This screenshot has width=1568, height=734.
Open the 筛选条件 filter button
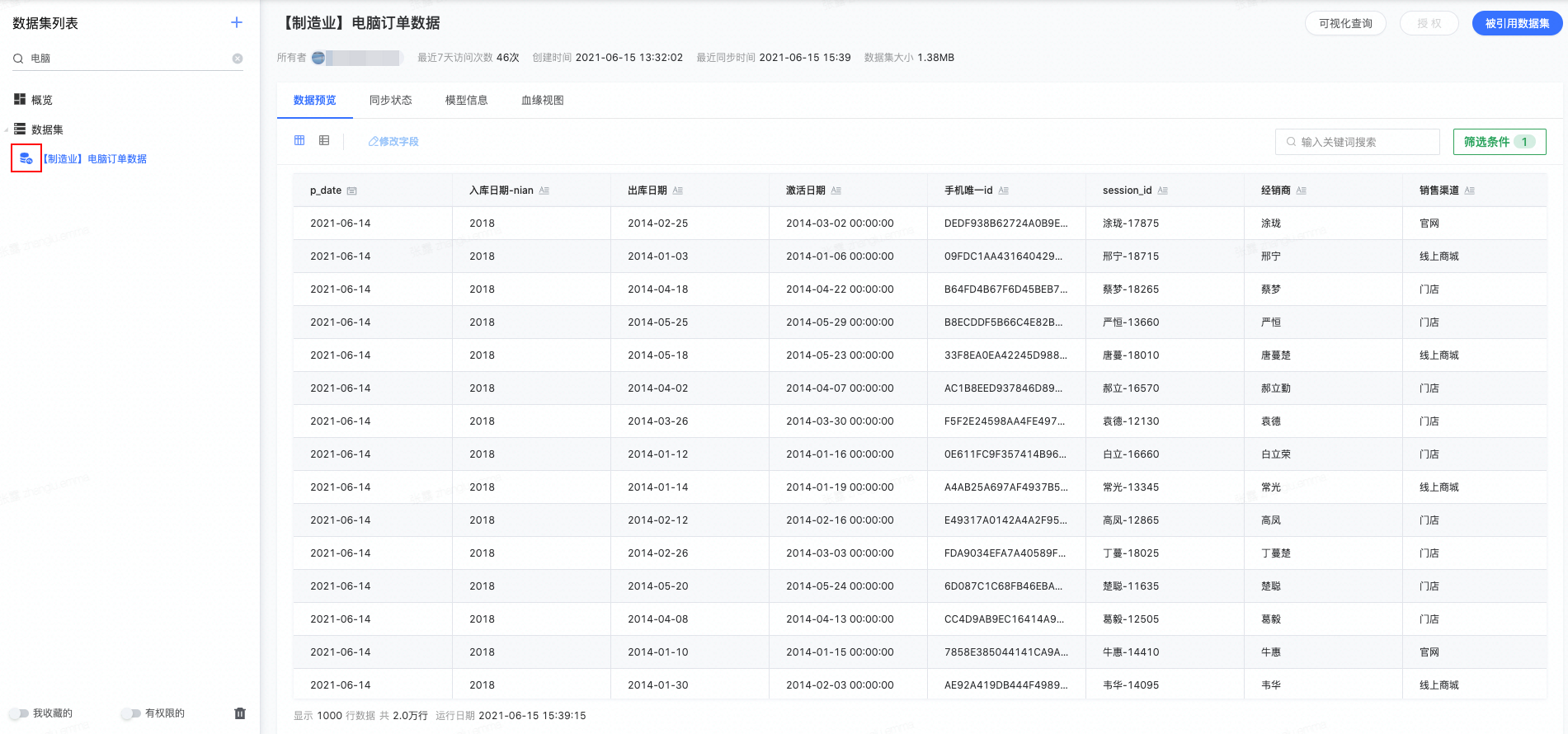coord(1500,142)
